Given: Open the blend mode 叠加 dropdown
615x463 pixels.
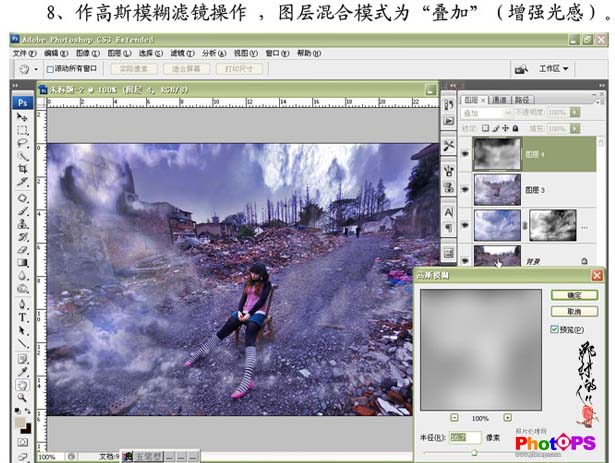Looking at the screenshot, I should [487, 113].
